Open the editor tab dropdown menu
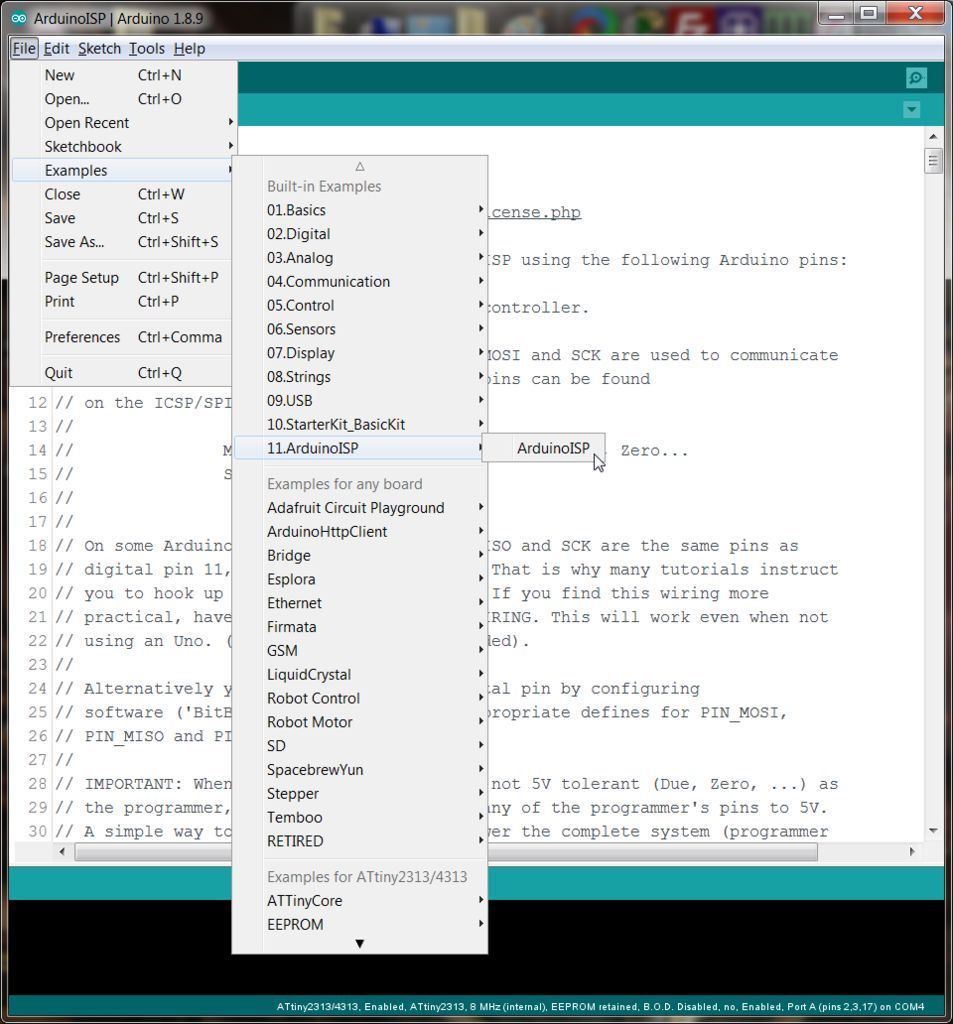 pyautogui.click(x=910, y=110)
